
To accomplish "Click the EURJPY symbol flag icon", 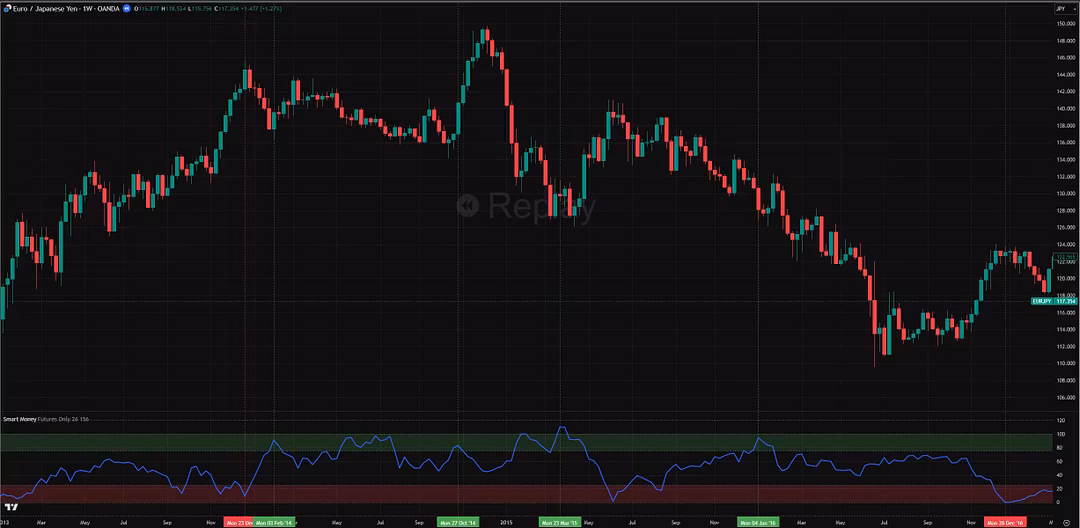I will pos(5,8).
